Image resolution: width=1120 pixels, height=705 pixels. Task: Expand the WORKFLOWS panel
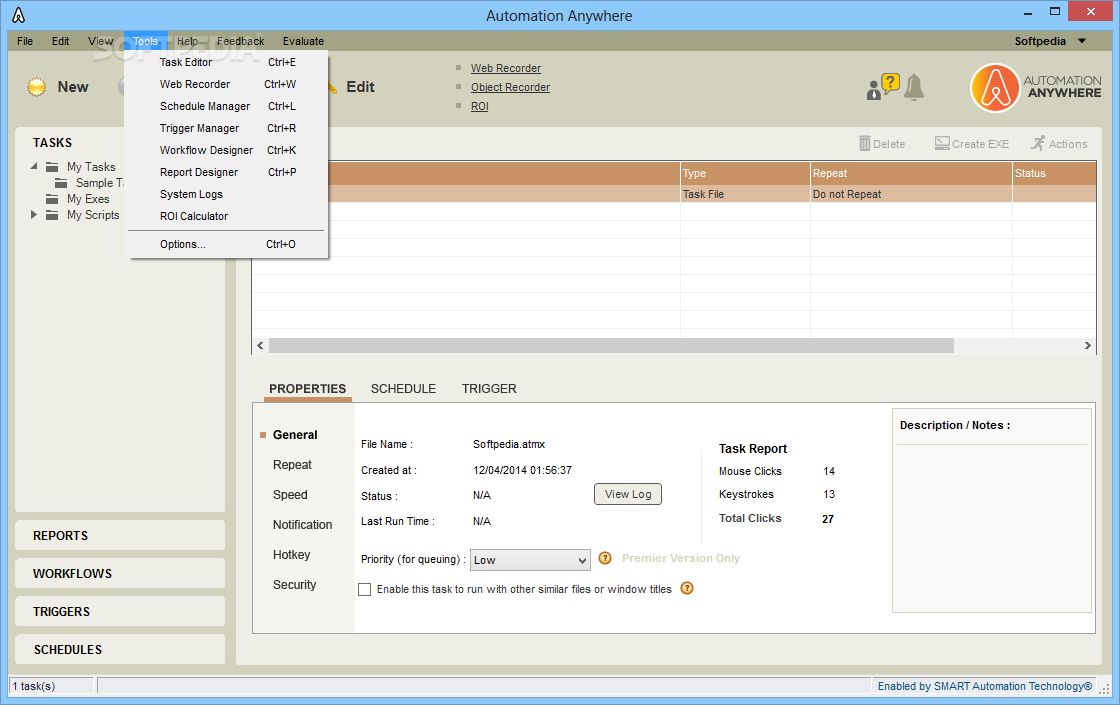click(120, 574)
